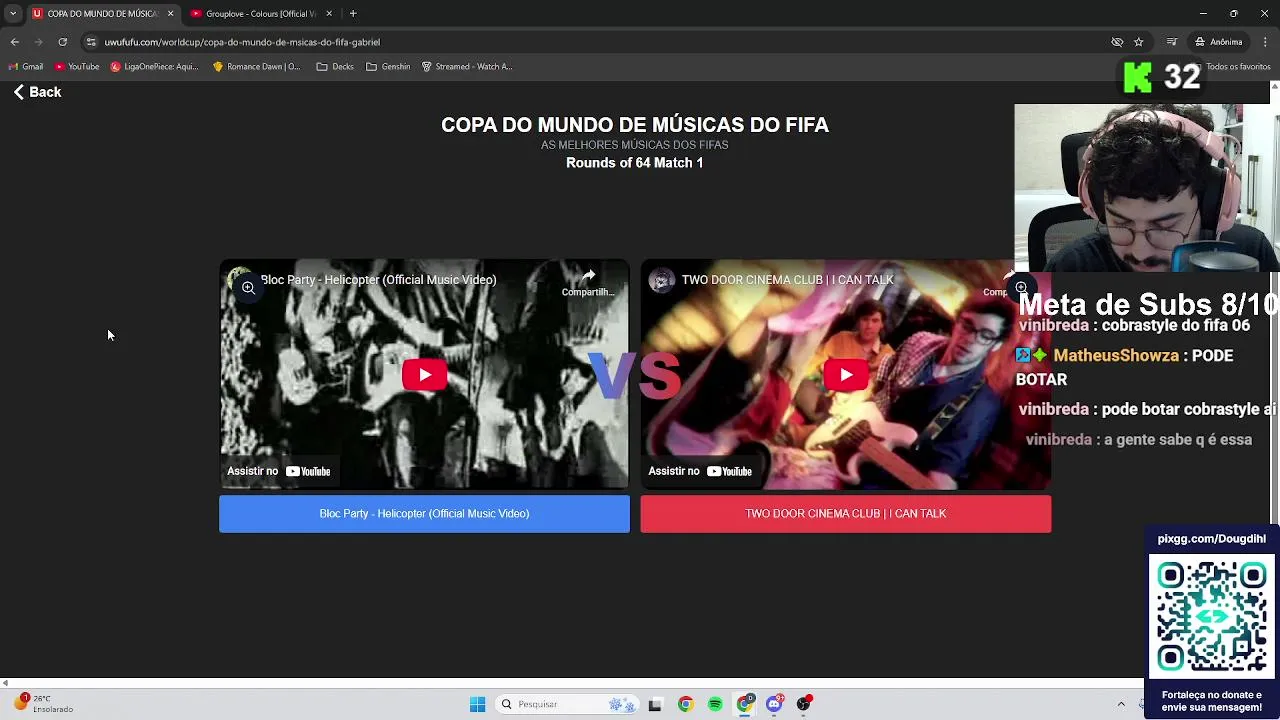Open the Windows Start menu
Viewport: 1280px width, 720px height.
[x=478, y=704]
